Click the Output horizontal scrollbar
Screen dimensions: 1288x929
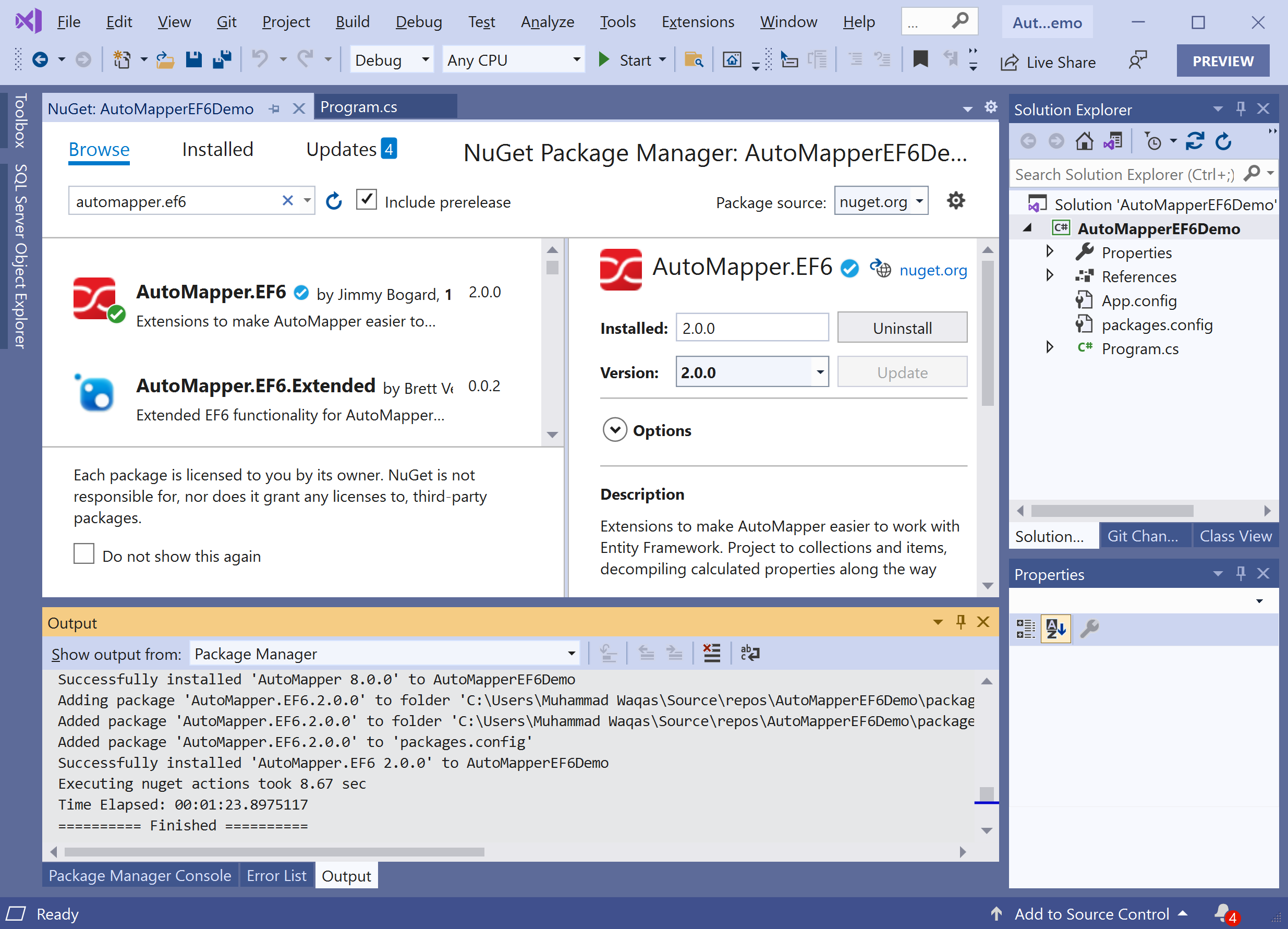(x=274, y=852)
